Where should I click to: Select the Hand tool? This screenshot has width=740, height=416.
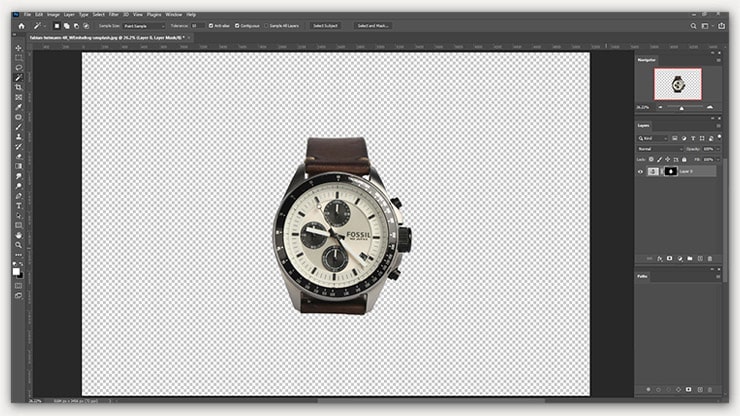[x=18, y=235]
